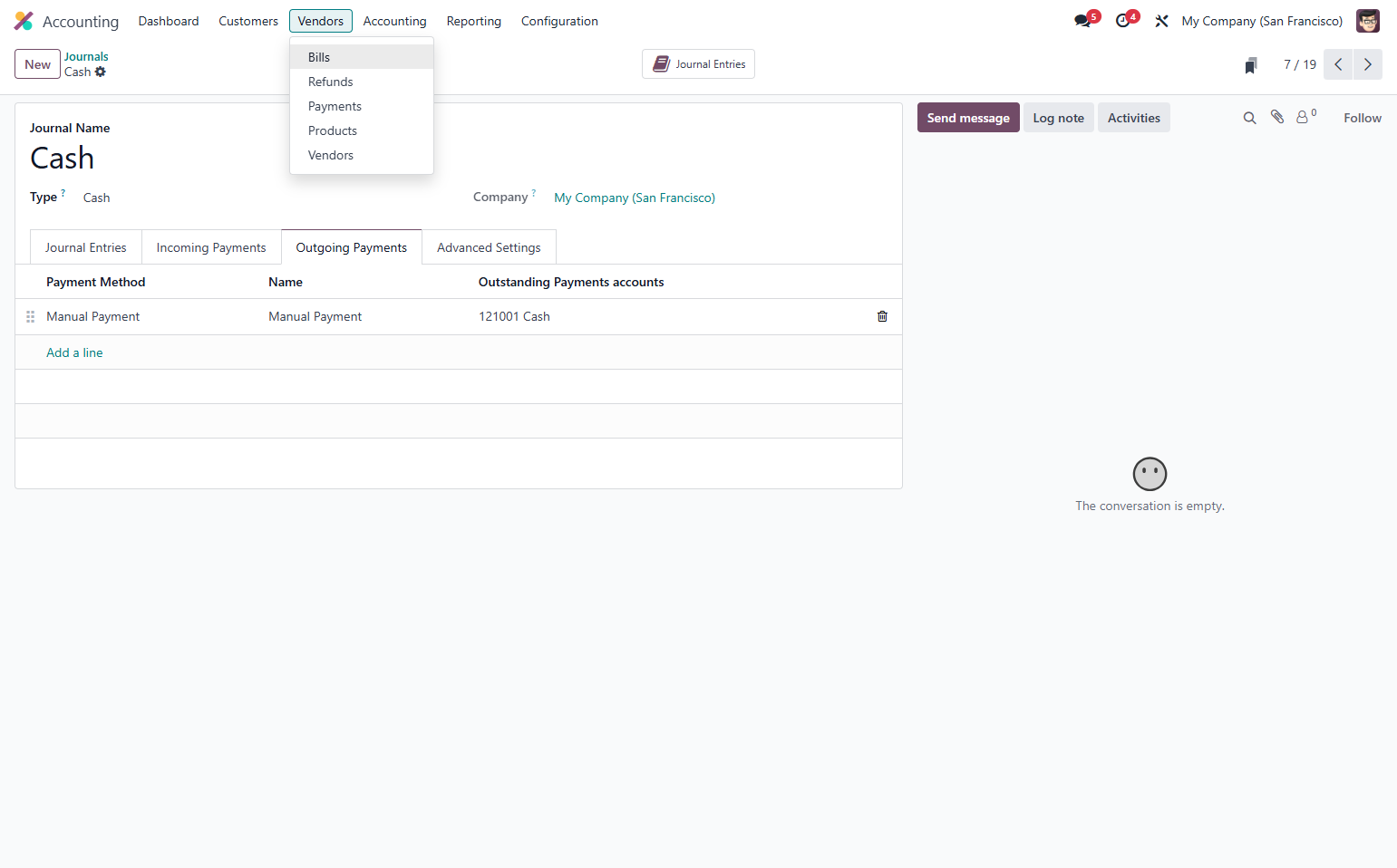Click the bookmark icon near the pager
Screen dimensions: 1397x868
[1251, 65]
